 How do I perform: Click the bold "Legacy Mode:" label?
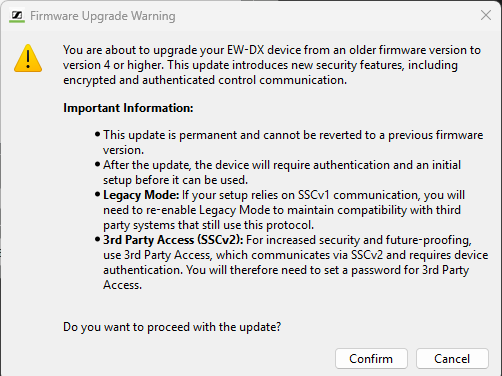pyautogui.click(x=141, y=195)
